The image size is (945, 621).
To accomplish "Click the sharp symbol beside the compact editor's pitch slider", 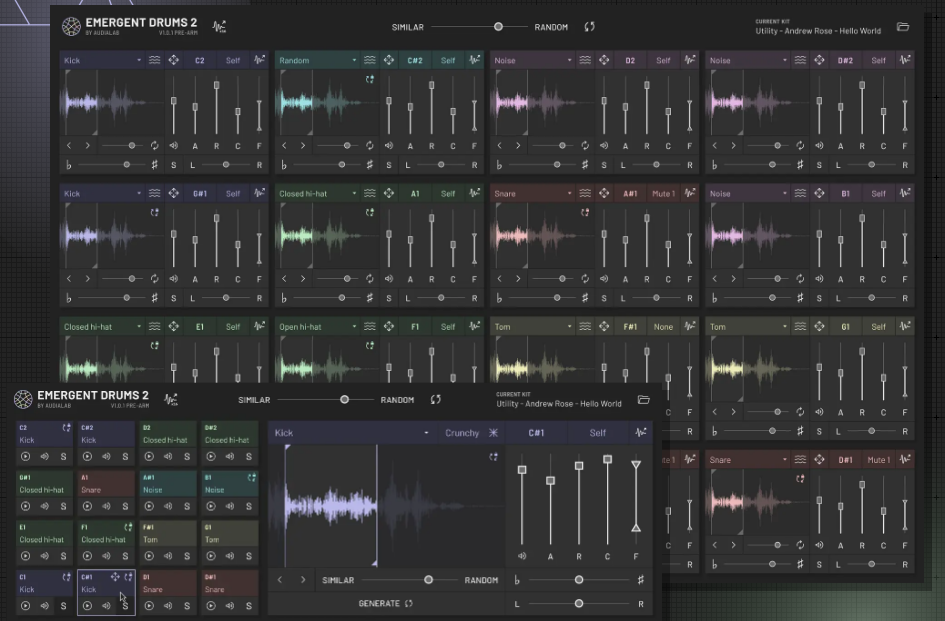I will coord(640,579).
